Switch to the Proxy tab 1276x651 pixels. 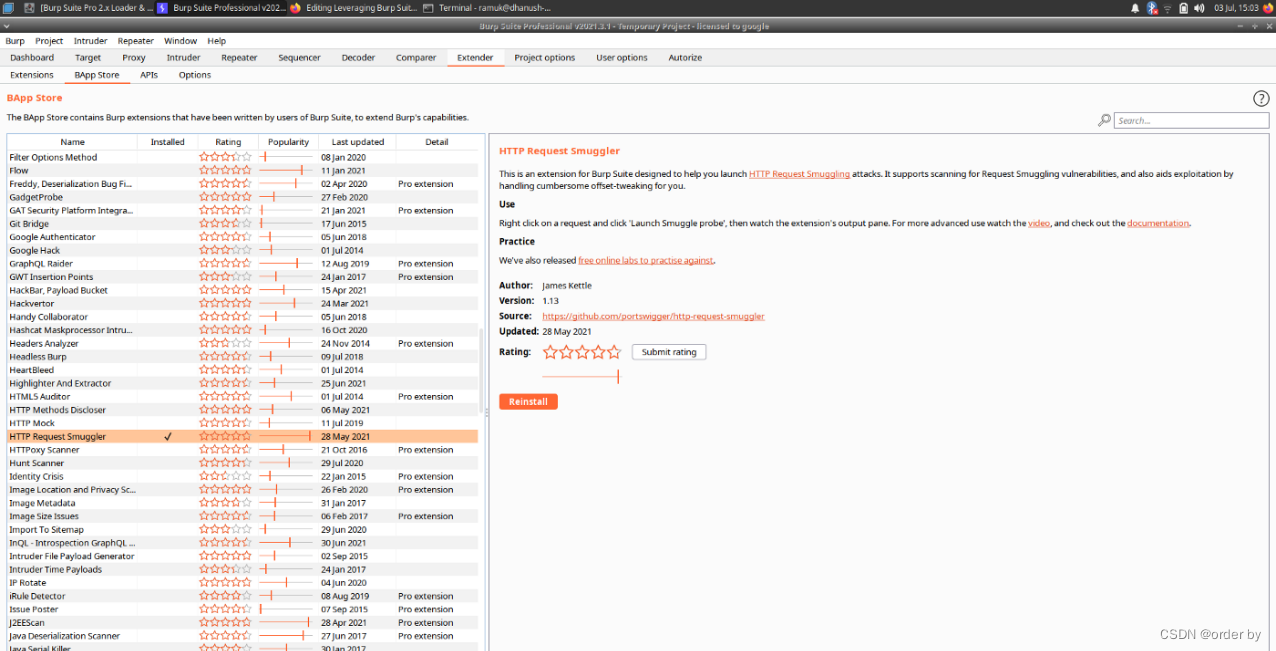click(134, 58)
